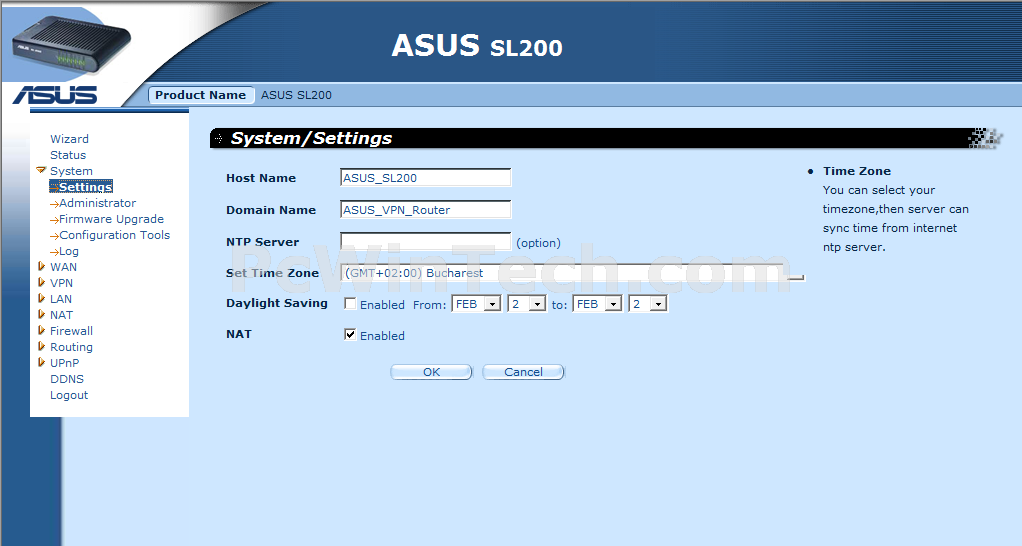The height and width of the screenshot is (546, 1022).
Task: Click the router product image
Action: 71,44
